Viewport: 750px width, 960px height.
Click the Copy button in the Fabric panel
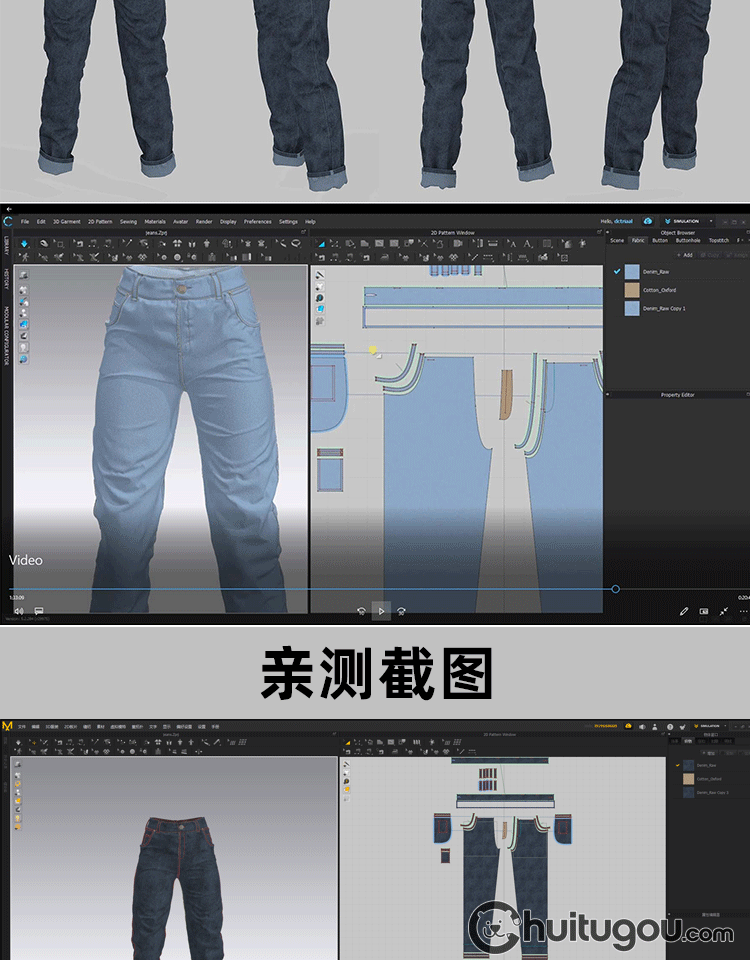[x=711, y=255]
